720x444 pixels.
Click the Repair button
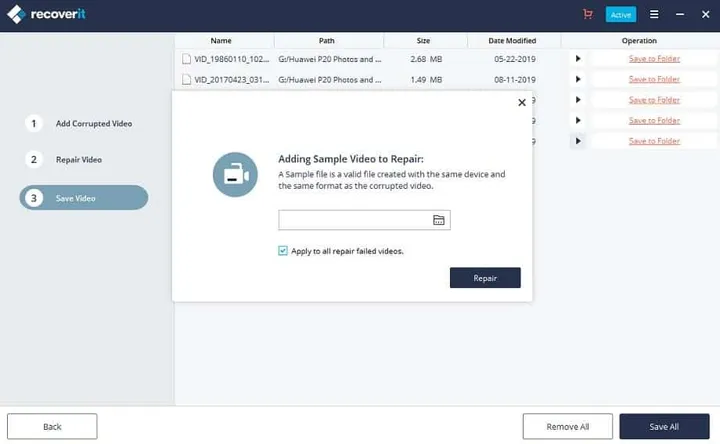coord(485,277)
